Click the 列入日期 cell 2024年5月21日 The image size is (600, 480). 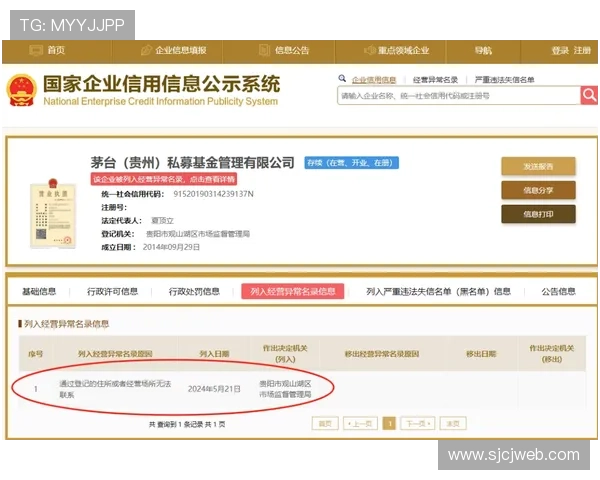[214, 389]
